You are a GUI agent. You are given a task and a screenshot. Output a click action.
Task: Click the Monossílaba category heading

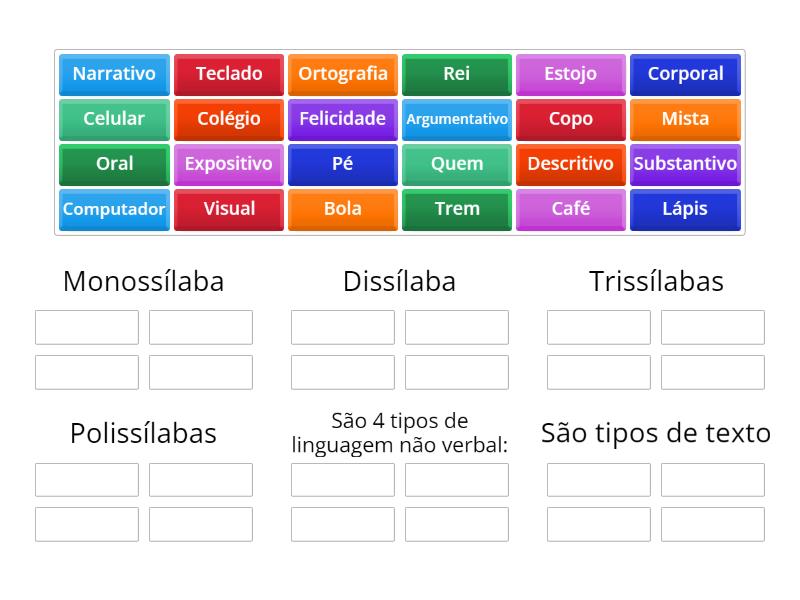[x=143, y=281]
